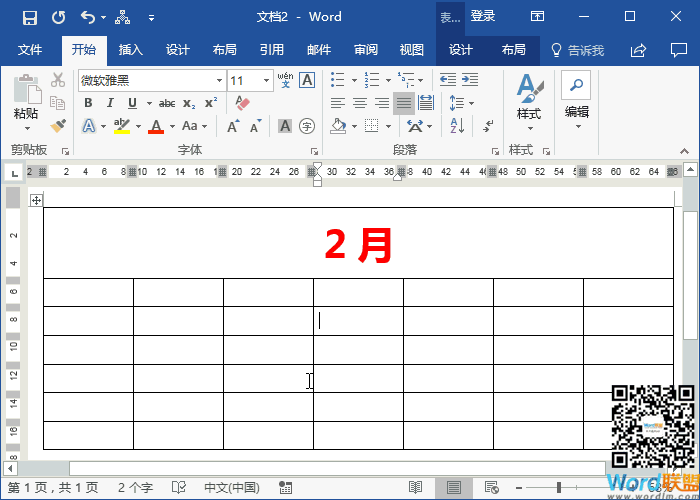Click the borders icon
Screen dimensions: 700x500
371,126
